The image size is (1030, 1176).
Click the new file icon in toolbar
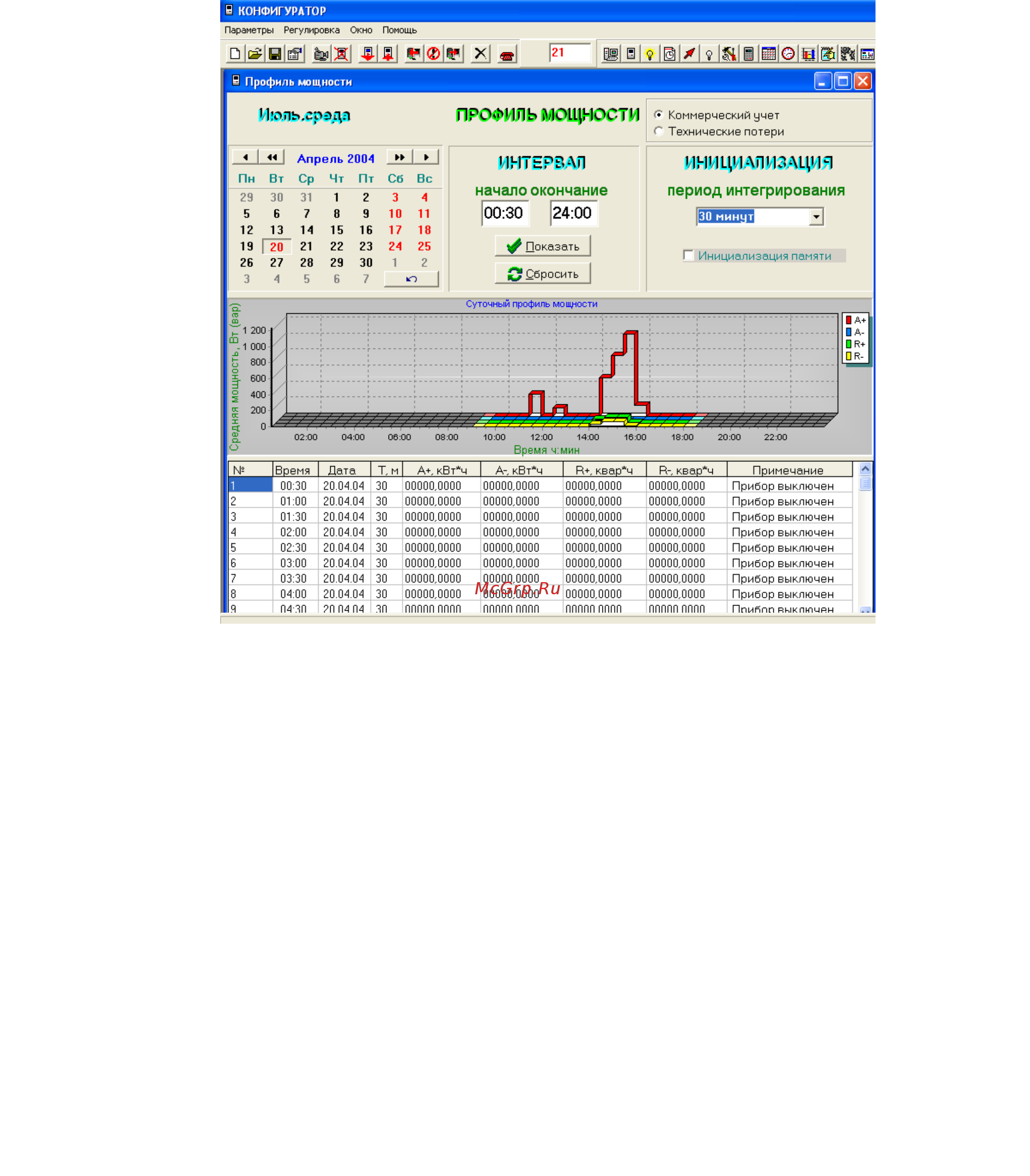[235, 54]
